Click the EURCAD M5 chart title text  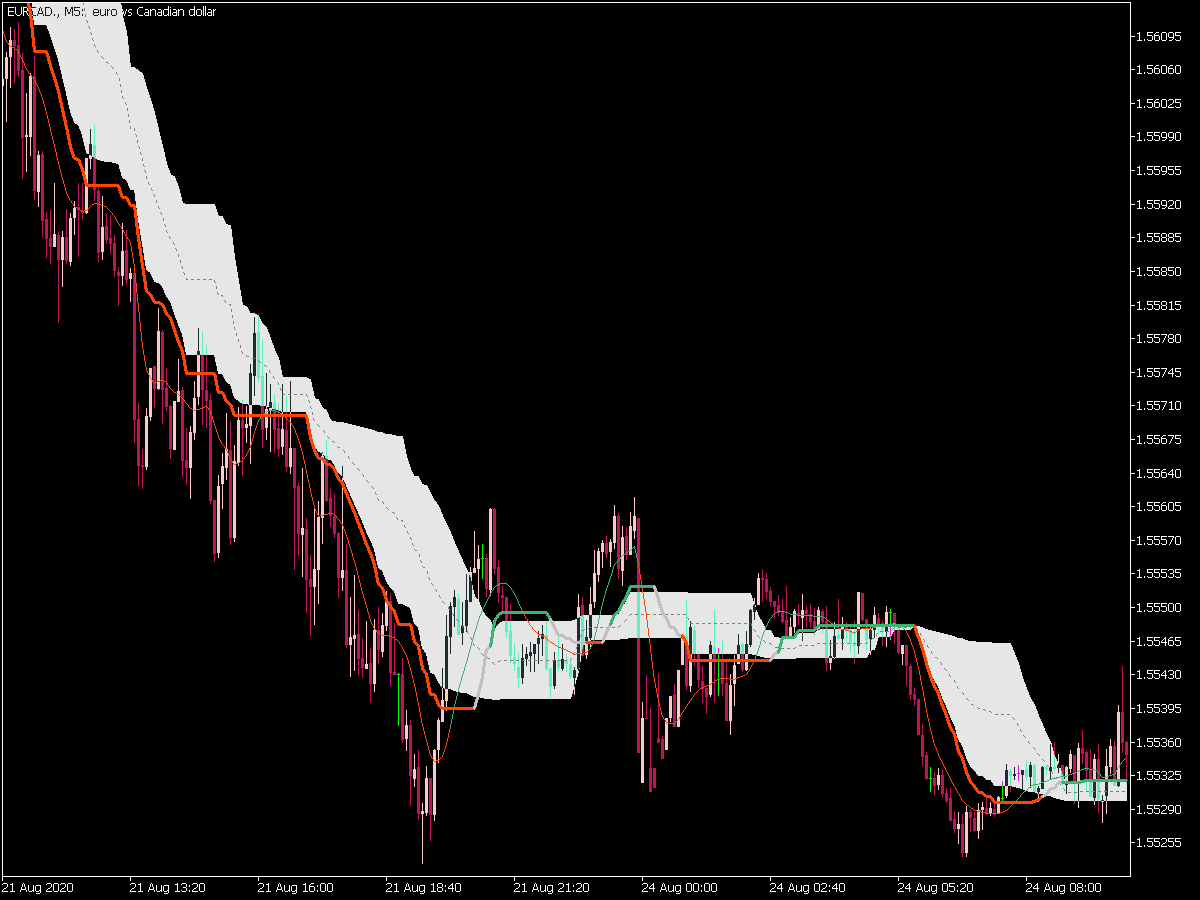coord(110,12)
